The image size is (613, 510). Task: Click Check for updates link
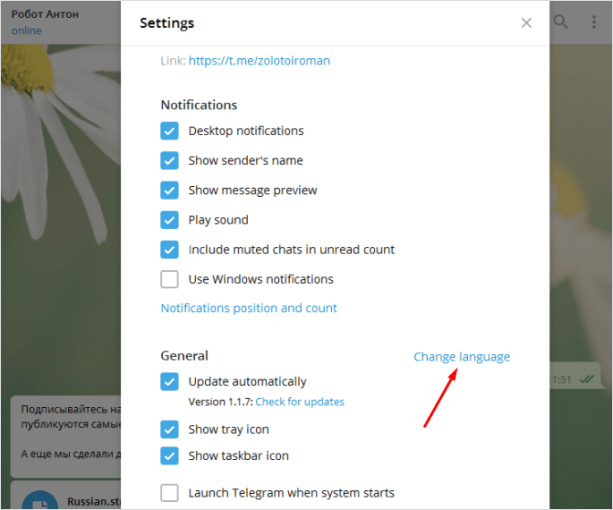[300, 402]
